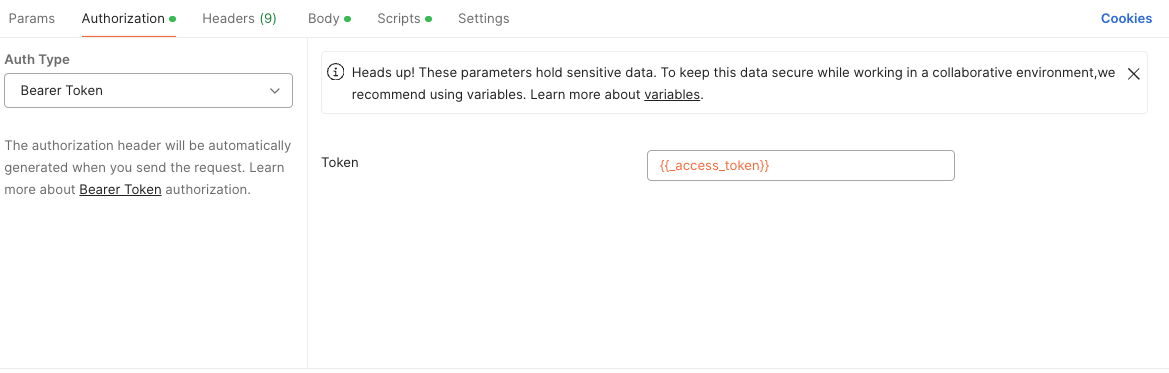Dismiss the sensitive data warning banner
Image resolution: width=1169 pixels, height=373 pixels.
point(1133,74)
